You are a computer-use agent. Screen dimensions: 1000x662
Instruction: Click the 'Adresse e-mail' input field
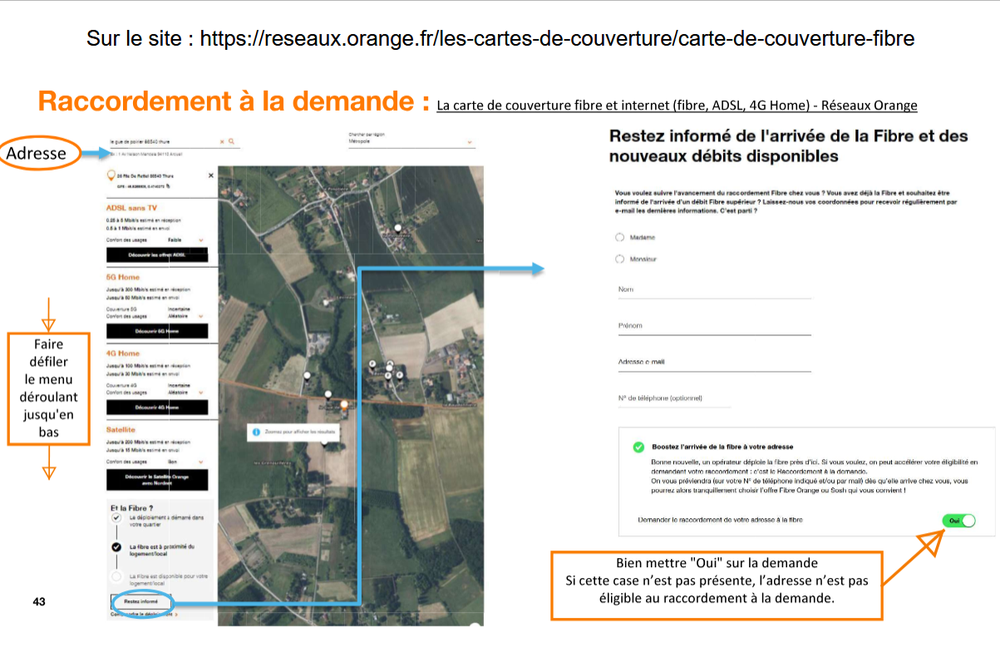pyautogui.click(x=713, y=362)
